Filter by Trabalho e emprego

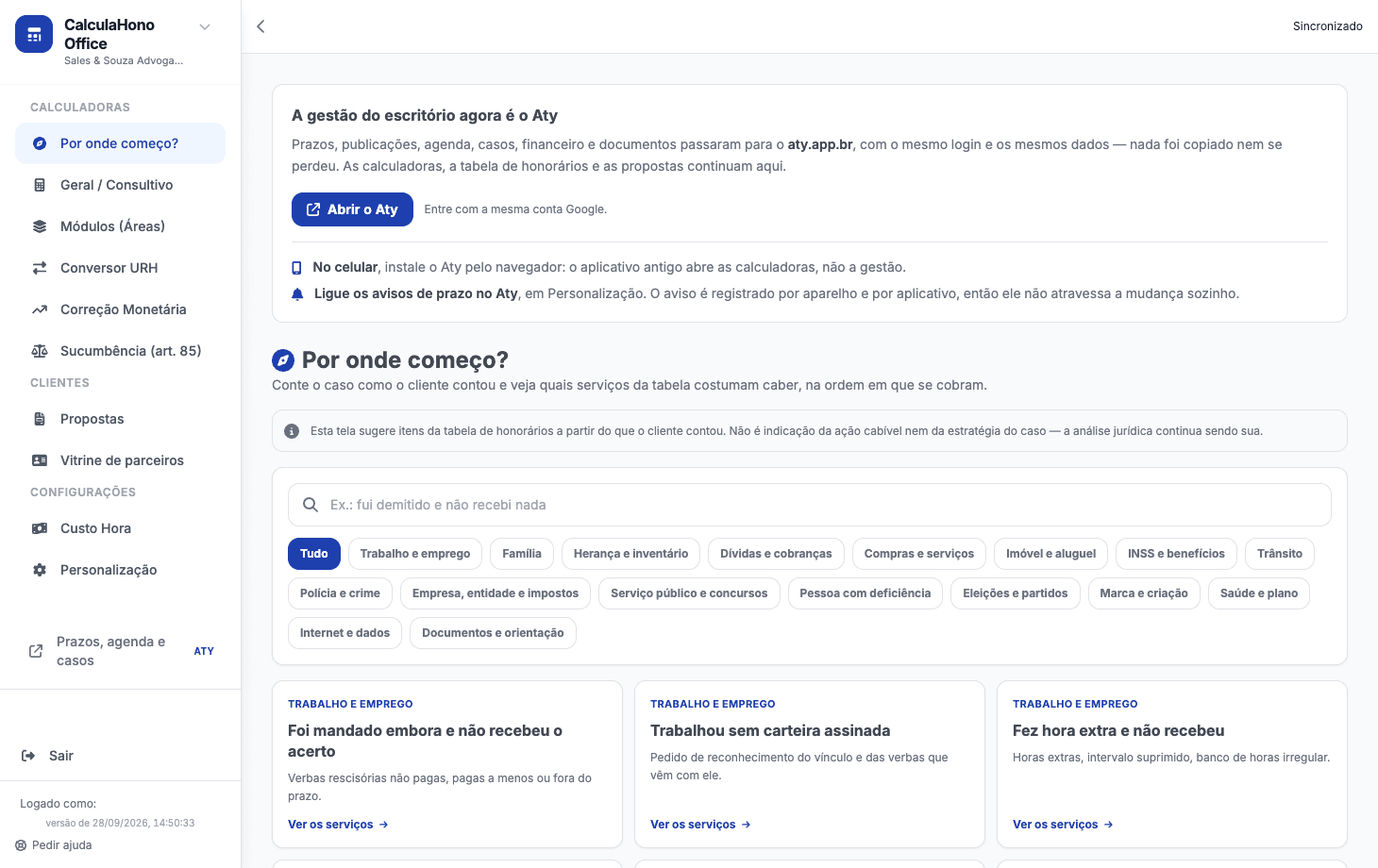[415, 554]
